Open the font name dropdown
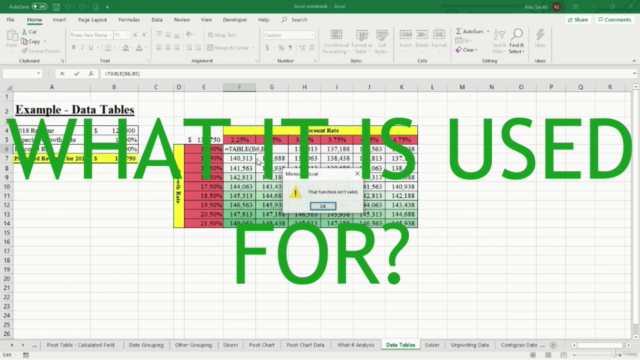The width and height of the screenshot is (640, 360). click(x=110, y=35)
